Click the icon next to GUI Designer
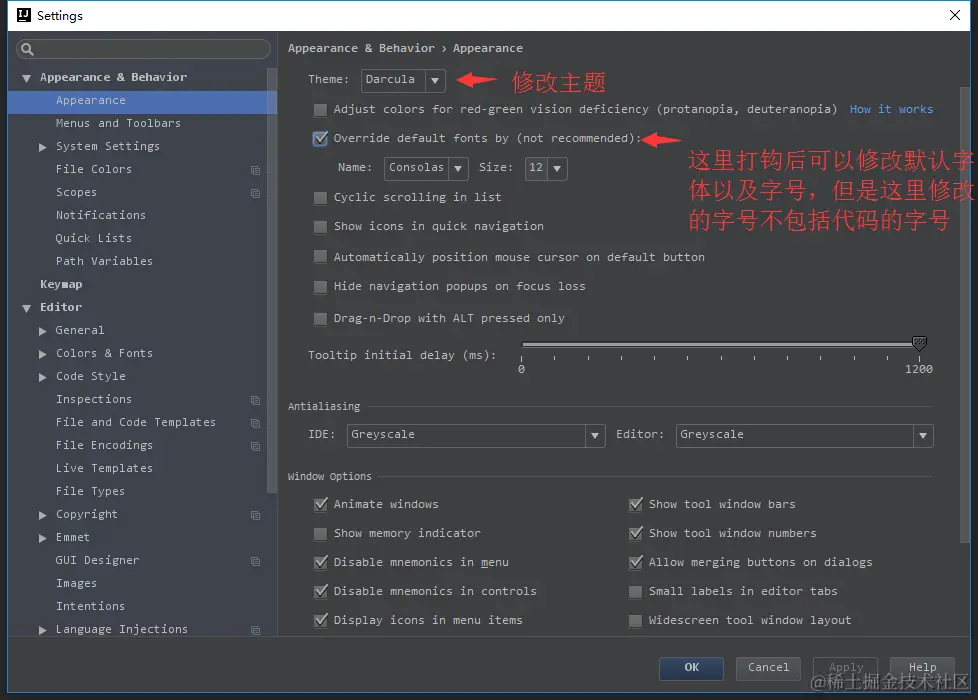The width and height of the screenshot is (978, 700). tap(256, 560)
